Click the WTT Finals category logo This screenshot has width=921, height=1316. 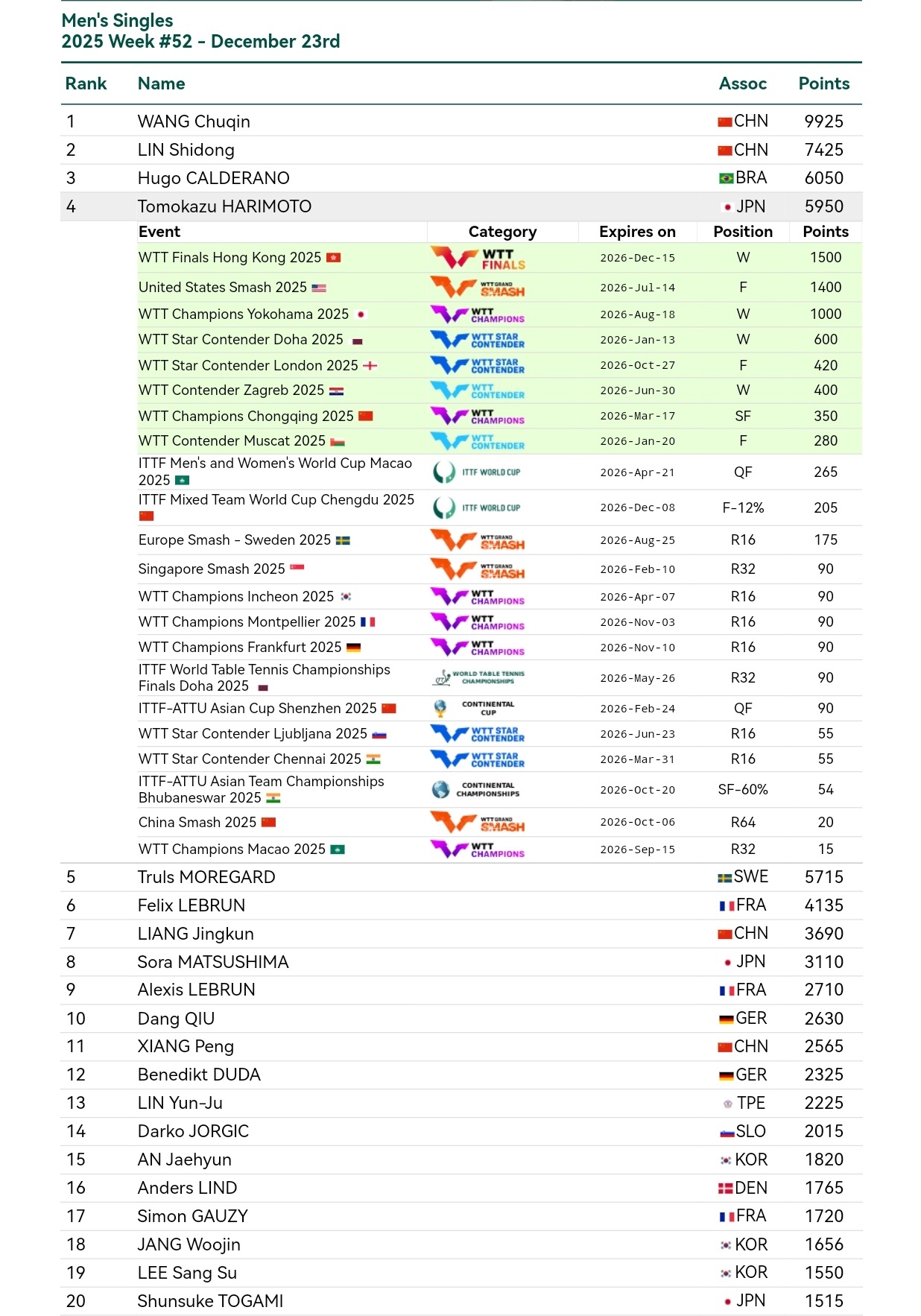(x=478, y=258)
